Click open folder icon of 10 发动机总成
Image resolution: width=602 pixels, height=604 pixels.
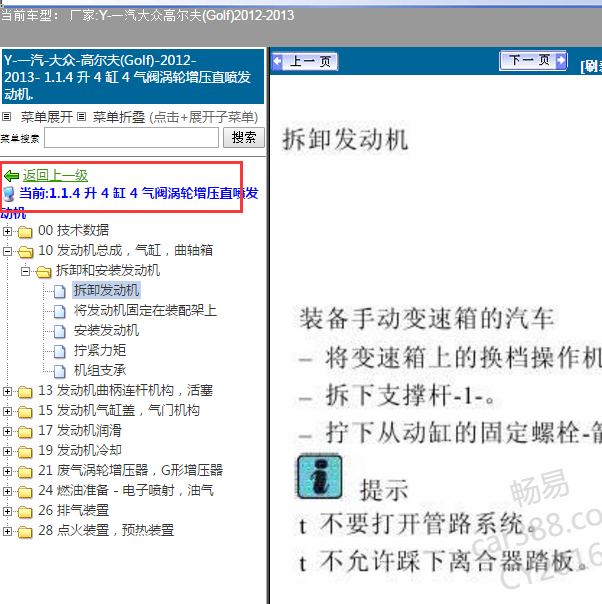pyautogui.click(x=25, y=252)
